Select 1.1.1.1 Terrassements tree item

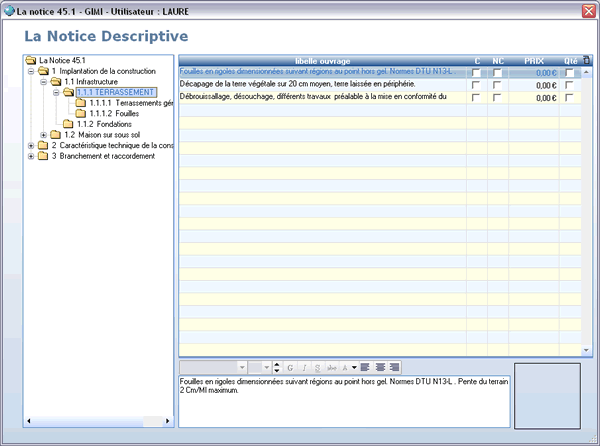tap(131, 103)
